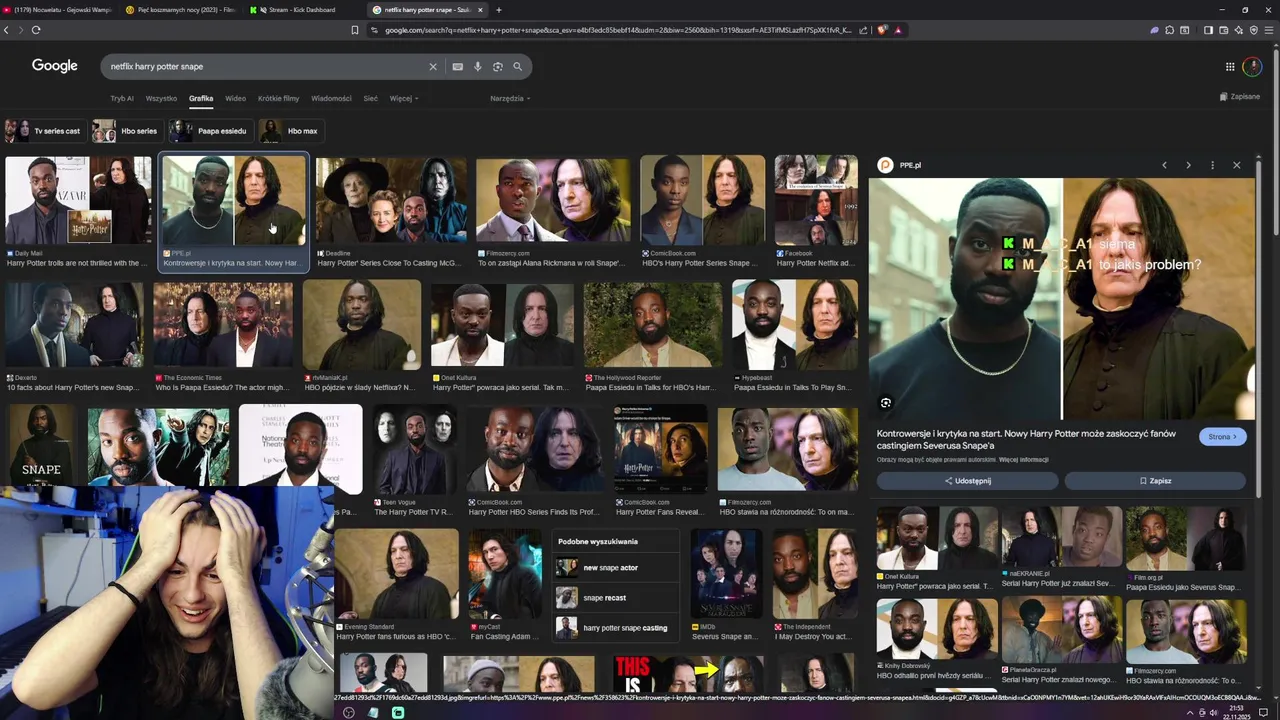The image size is (1280, 720).
Task: Click the Zapisz save button
Action: point(1155,481)
